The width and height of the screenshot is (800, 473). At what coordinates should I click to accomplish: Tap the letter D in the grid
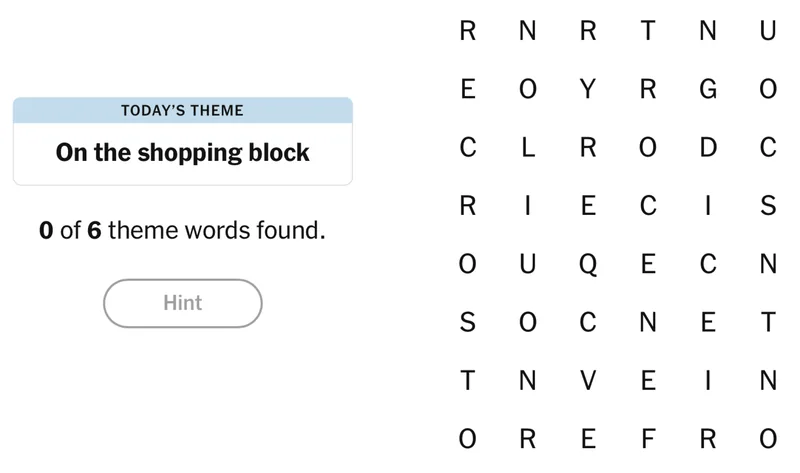point(708,148)
